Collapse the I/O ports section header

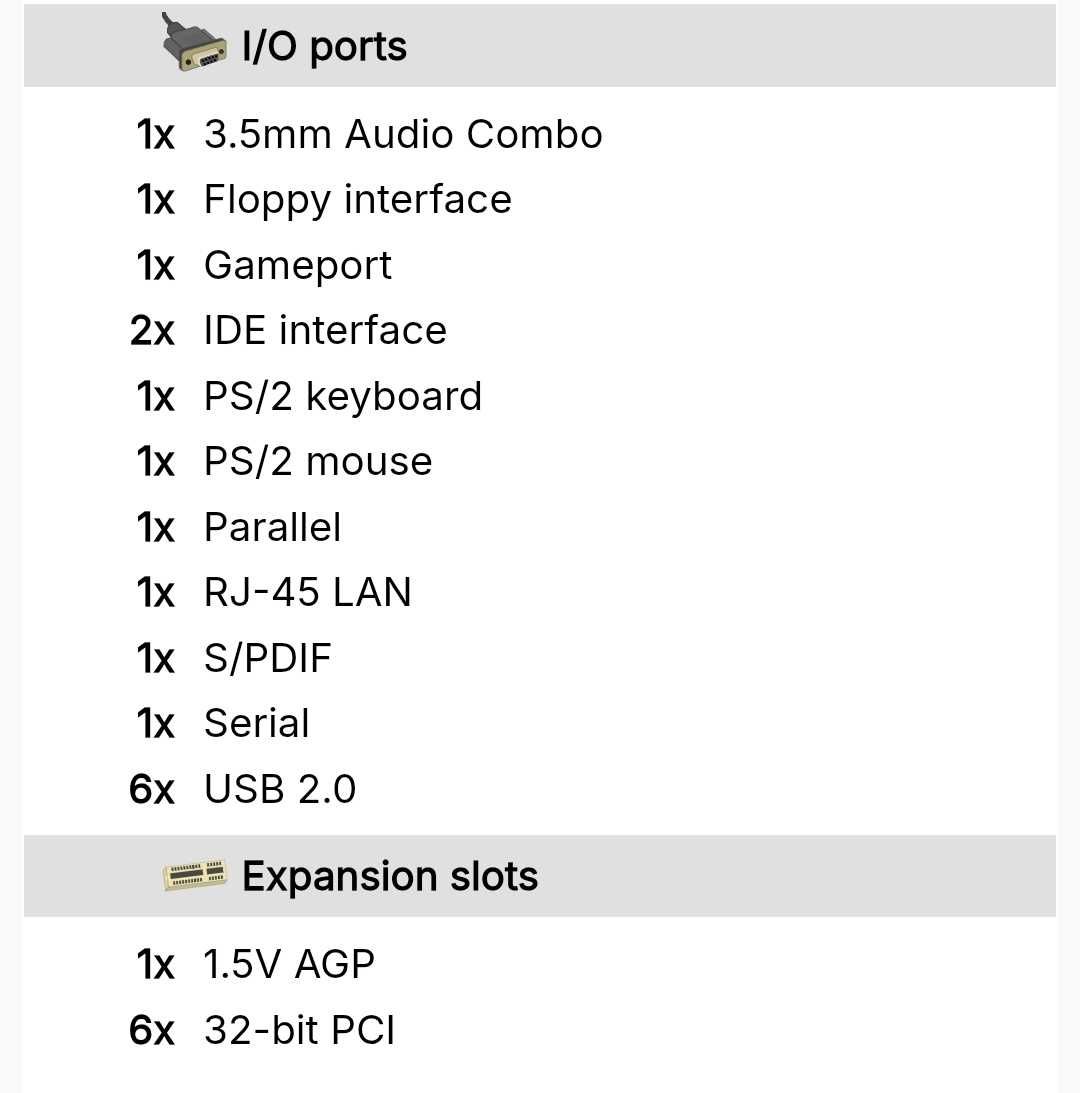click(x=540, y=45)
